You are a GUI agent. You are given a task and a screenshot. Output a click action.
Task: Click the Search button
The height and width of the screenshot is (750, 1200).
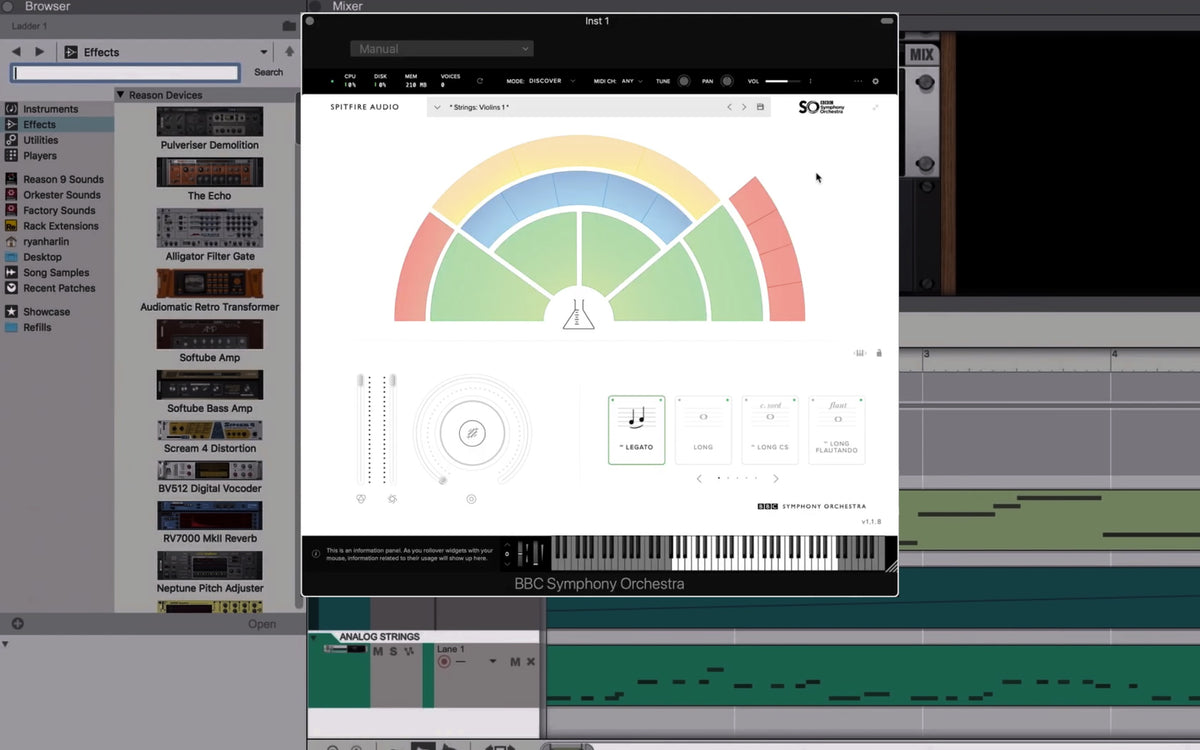(x=268, y=72)
